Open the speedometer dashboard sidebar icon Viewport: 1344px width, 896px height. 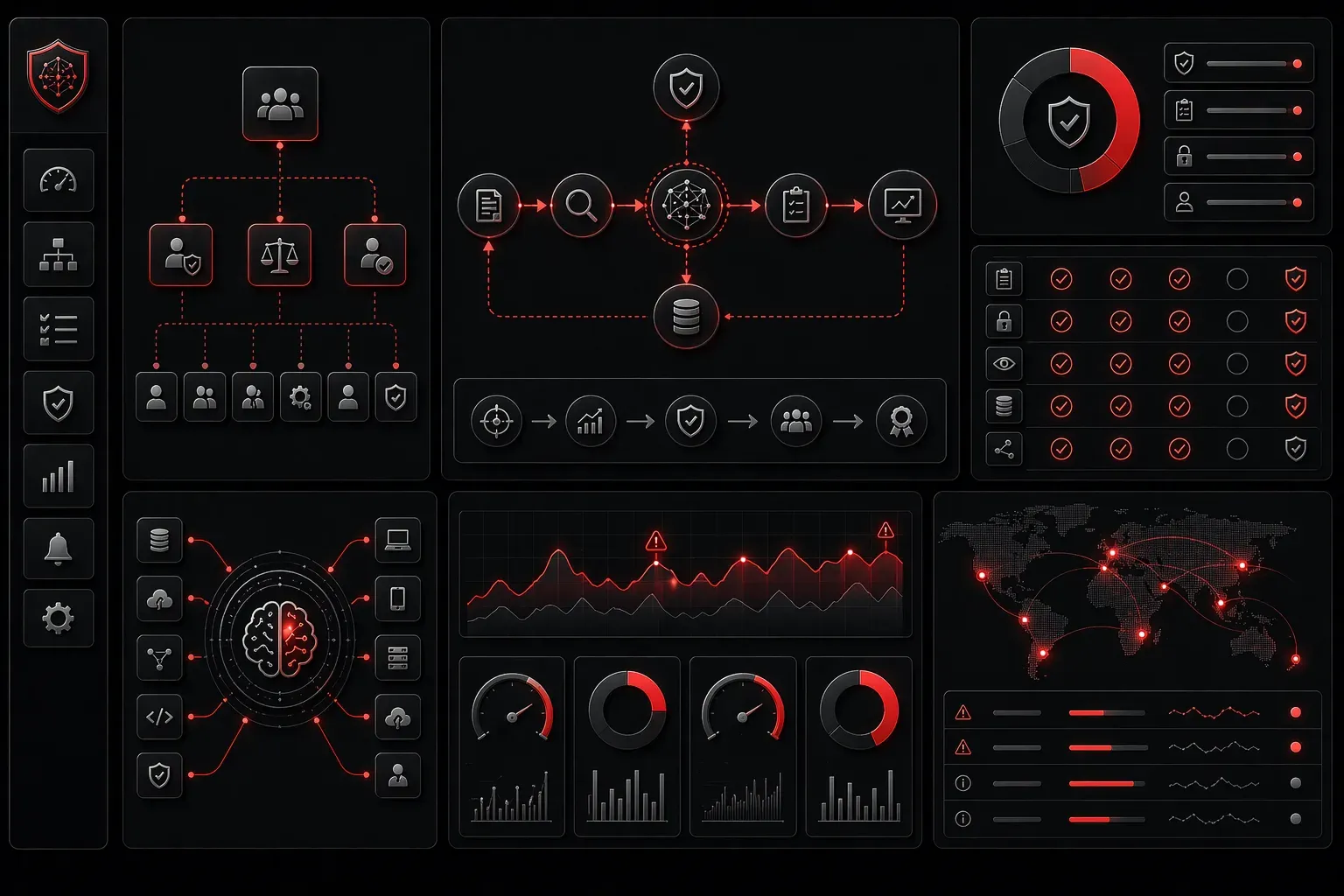click(59, 180)
